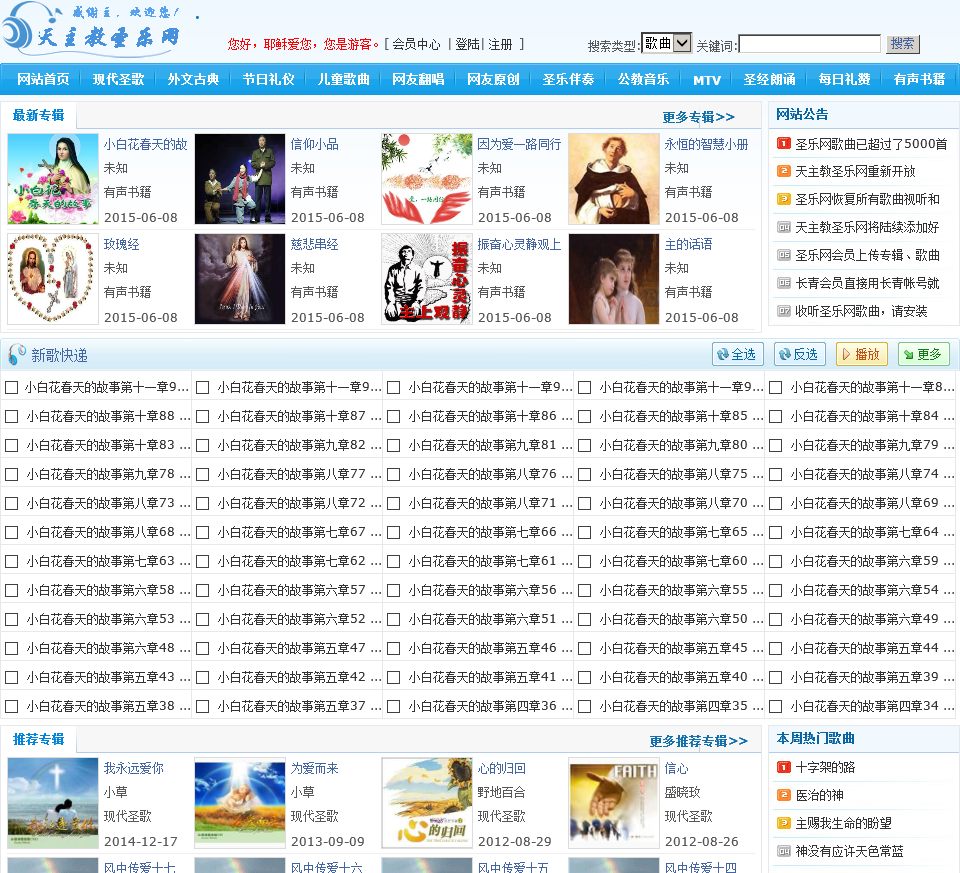The height and width of the screenshot is (873, 960).
Task: Click rank 2 badge for 天主教圣乐网重新开放
Action: [x=784, y=171]
